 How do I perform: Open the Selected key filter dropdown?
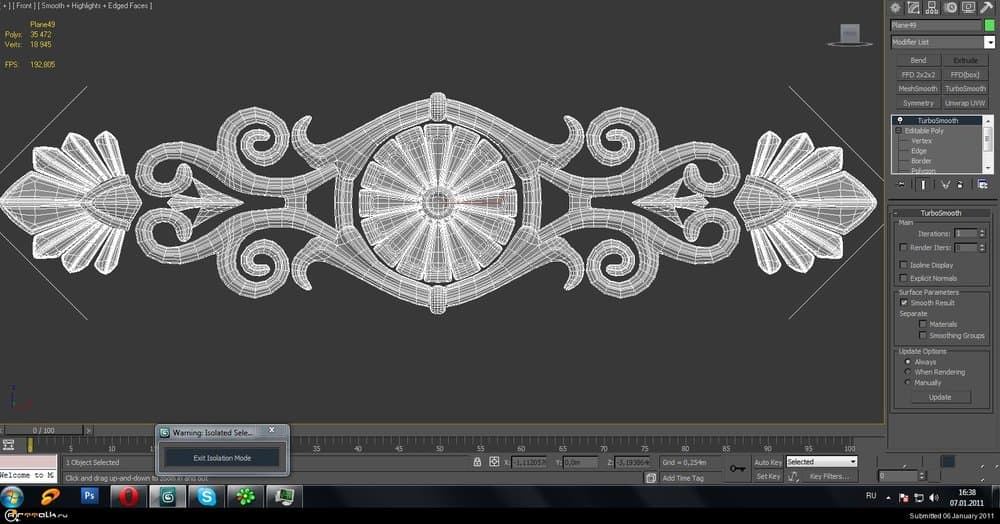pyautogui.click(x=821, y=462)
